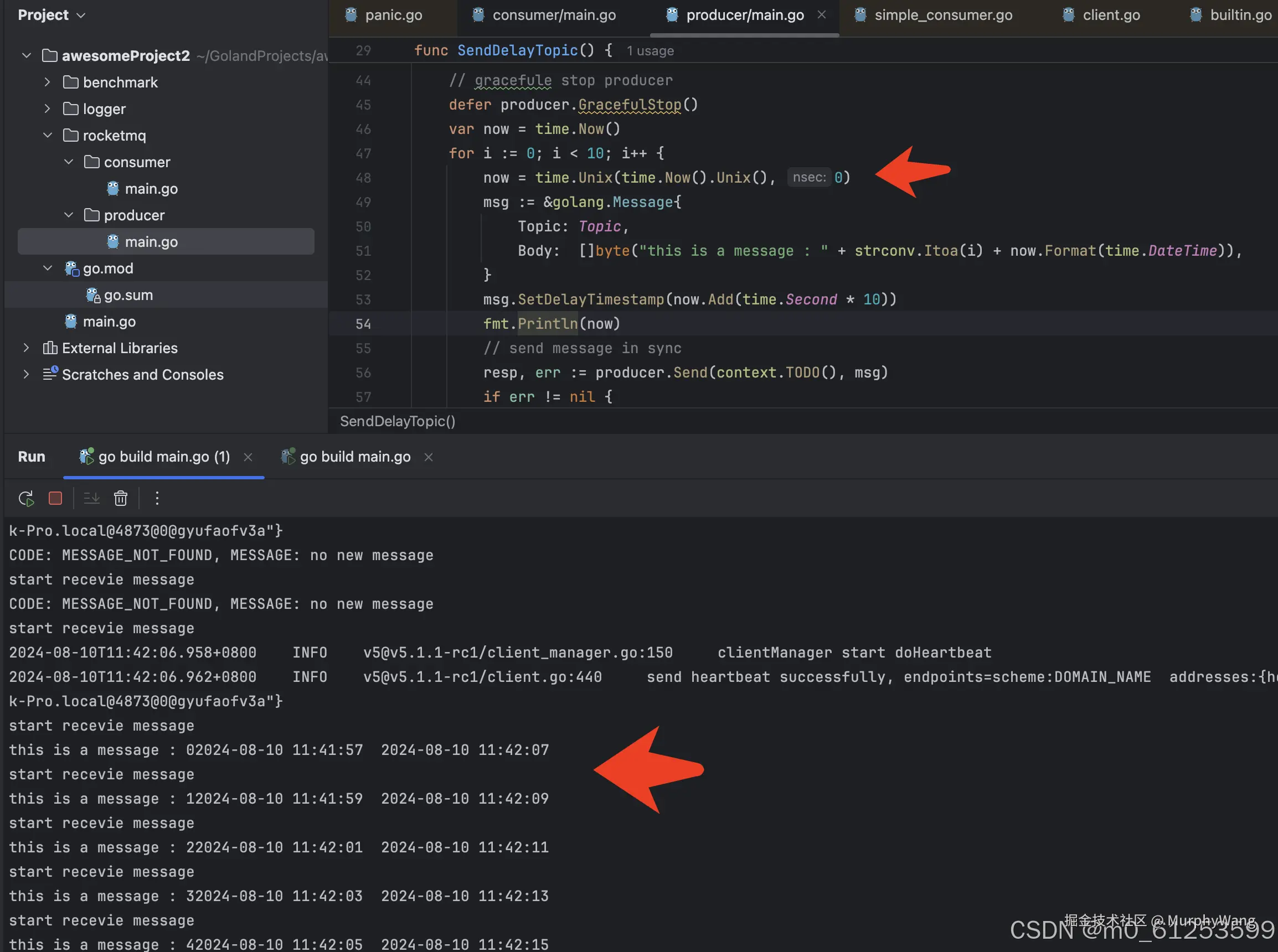1278x952 pixels.
Task: Close the 'go build main.go (1)' run tab
Action: (x=248, y=457)
